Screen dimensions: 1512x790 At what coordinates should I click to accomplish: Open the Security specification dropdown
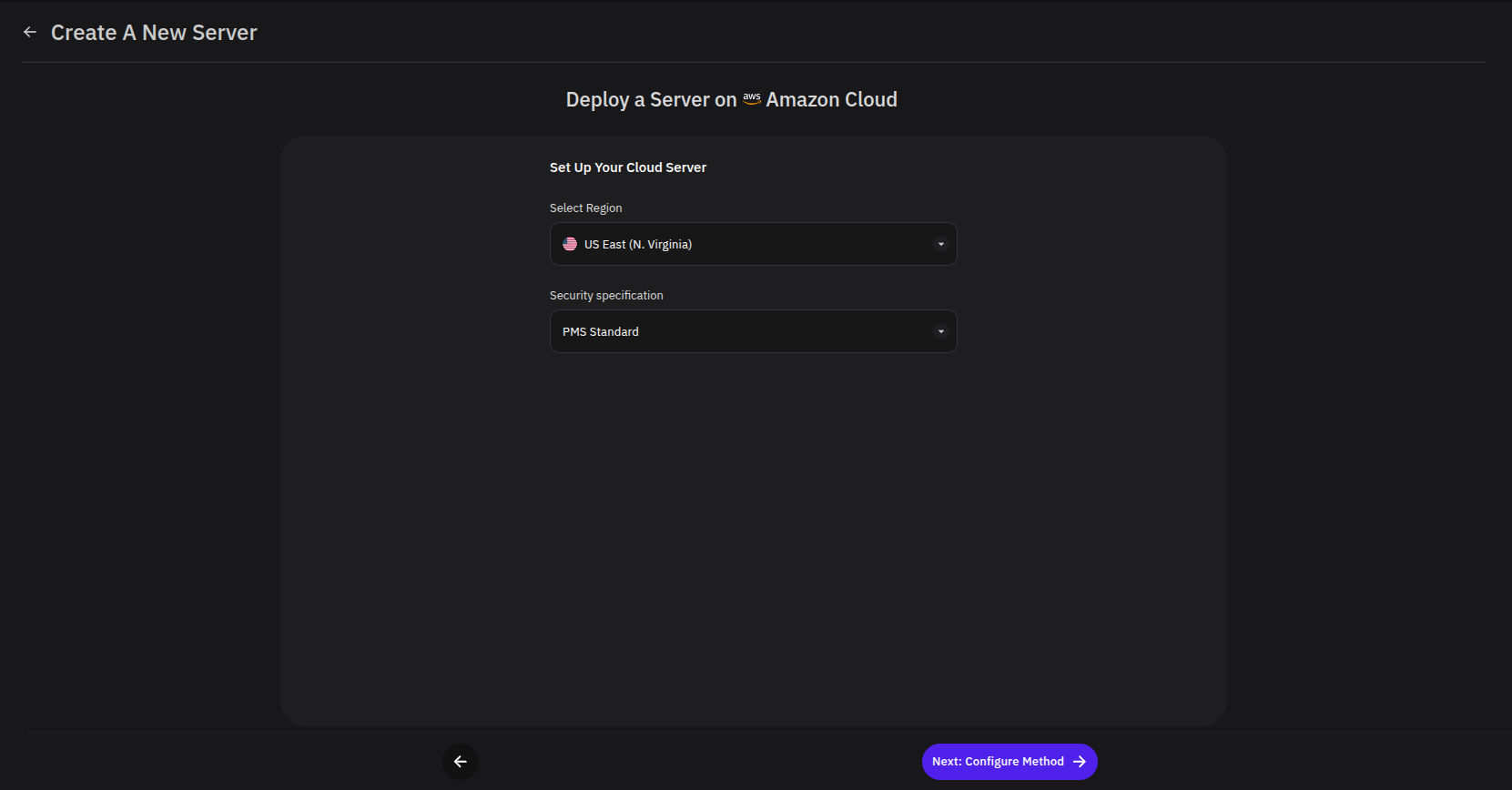point(753,331)
